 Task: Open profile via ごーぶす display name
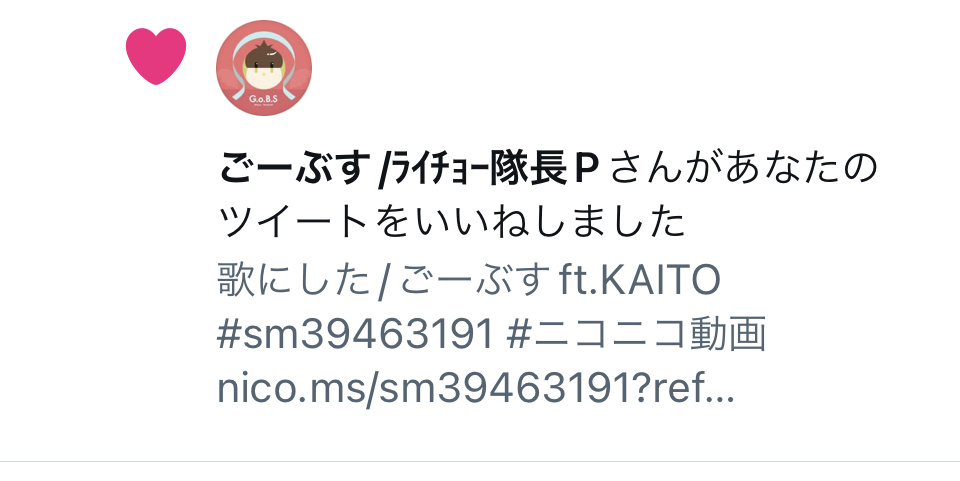(294, 169)
